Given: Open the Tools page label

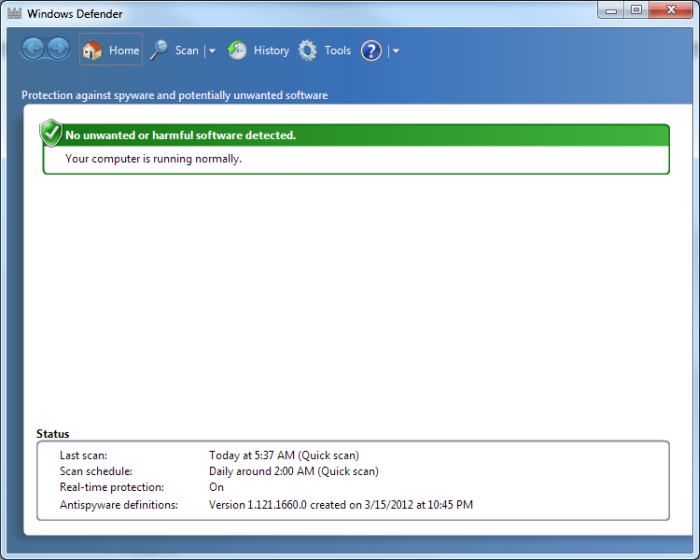Looking at the screenshot, I should [338, 50].
